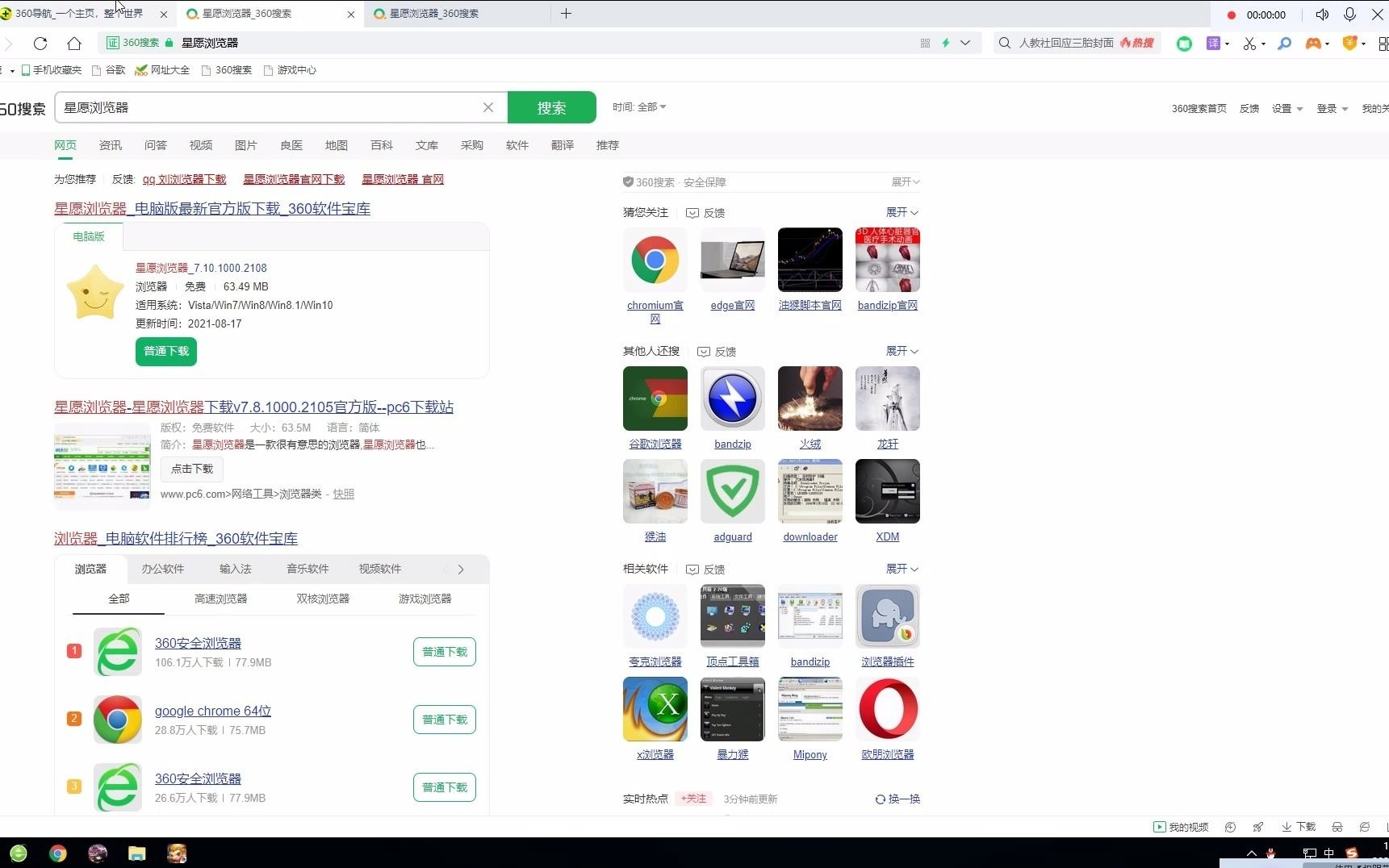Image resolution: width=1389 pixels, height=868 pixels.
Task: Open bandzip lightning icon result
Action: (x=733, y=399)
